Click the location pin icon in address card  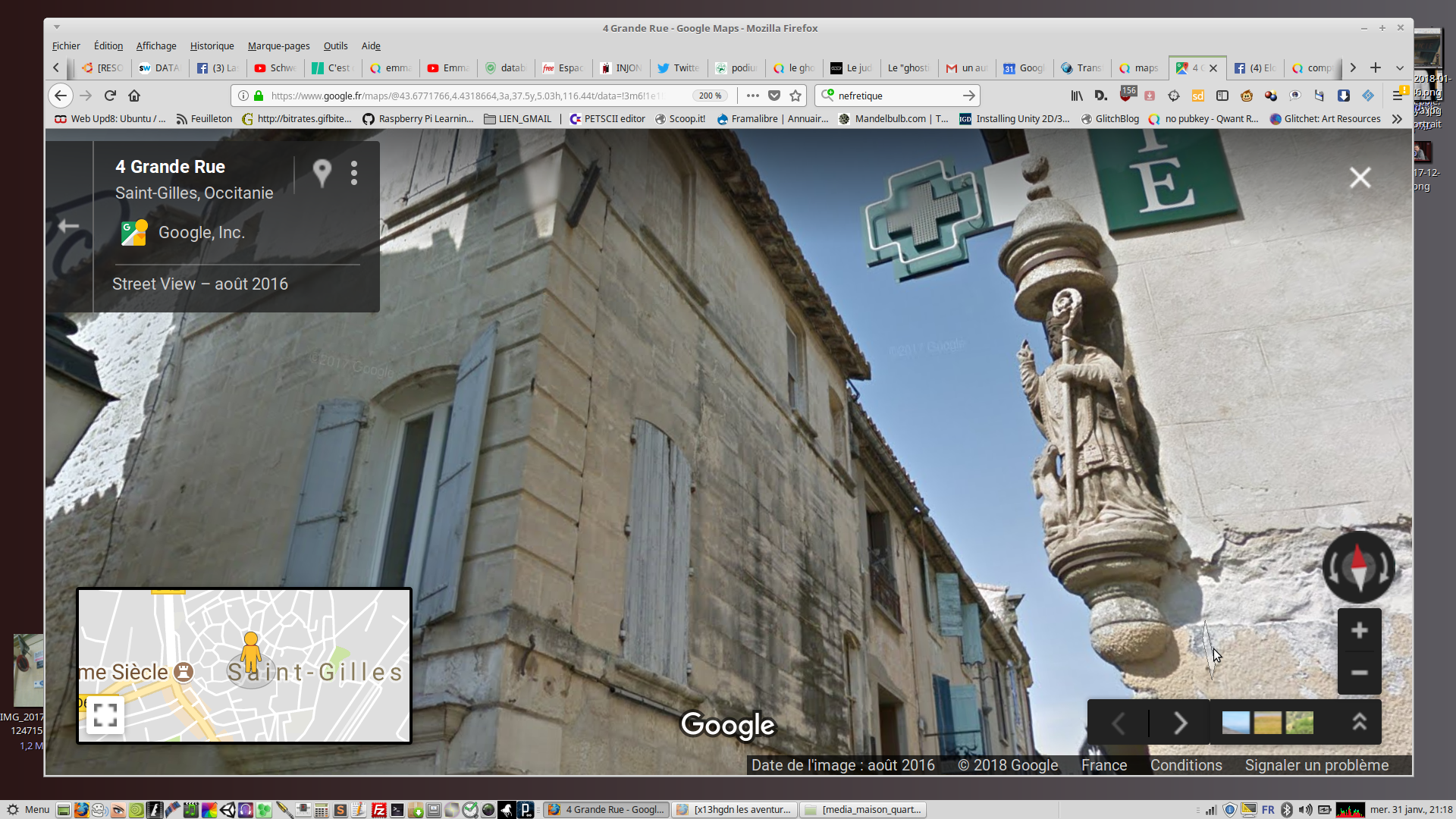pos(322,173)
